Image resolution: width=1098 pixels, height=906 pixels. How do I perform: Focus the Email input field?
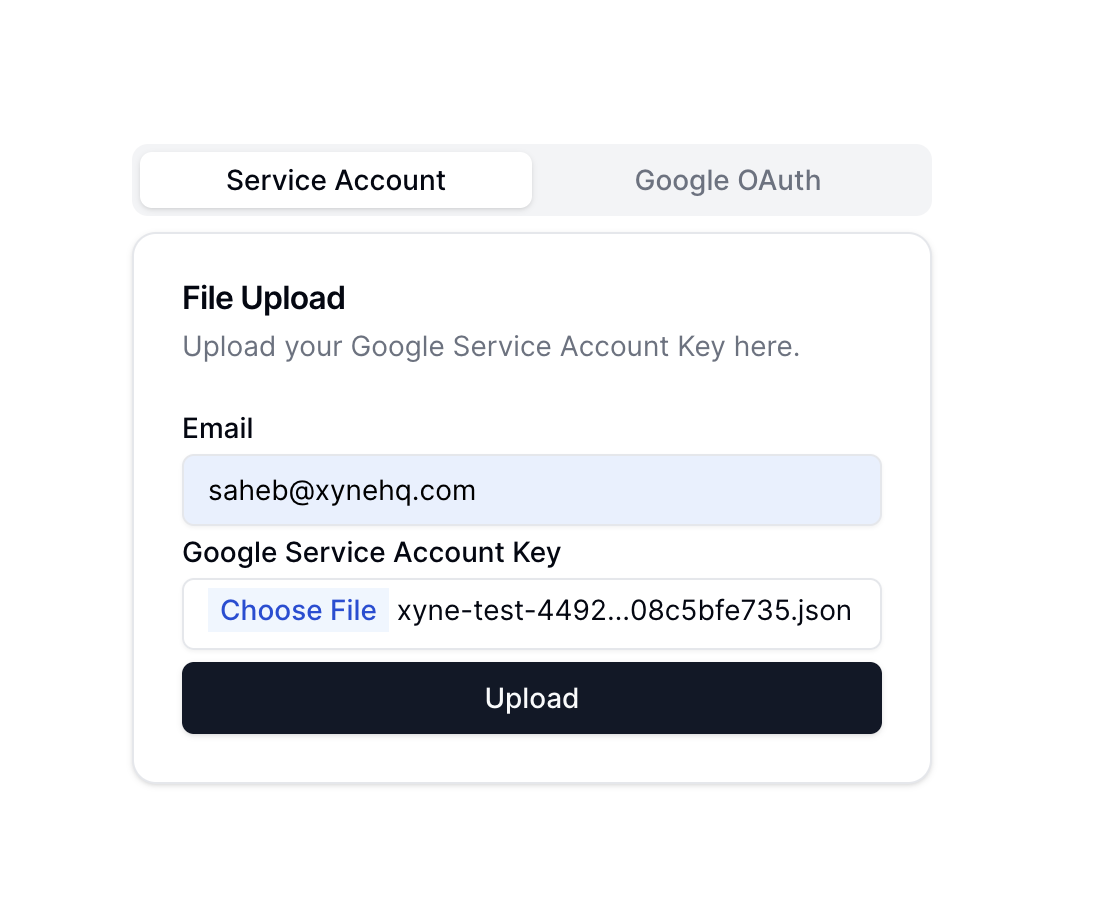click(x=531, y=490)
